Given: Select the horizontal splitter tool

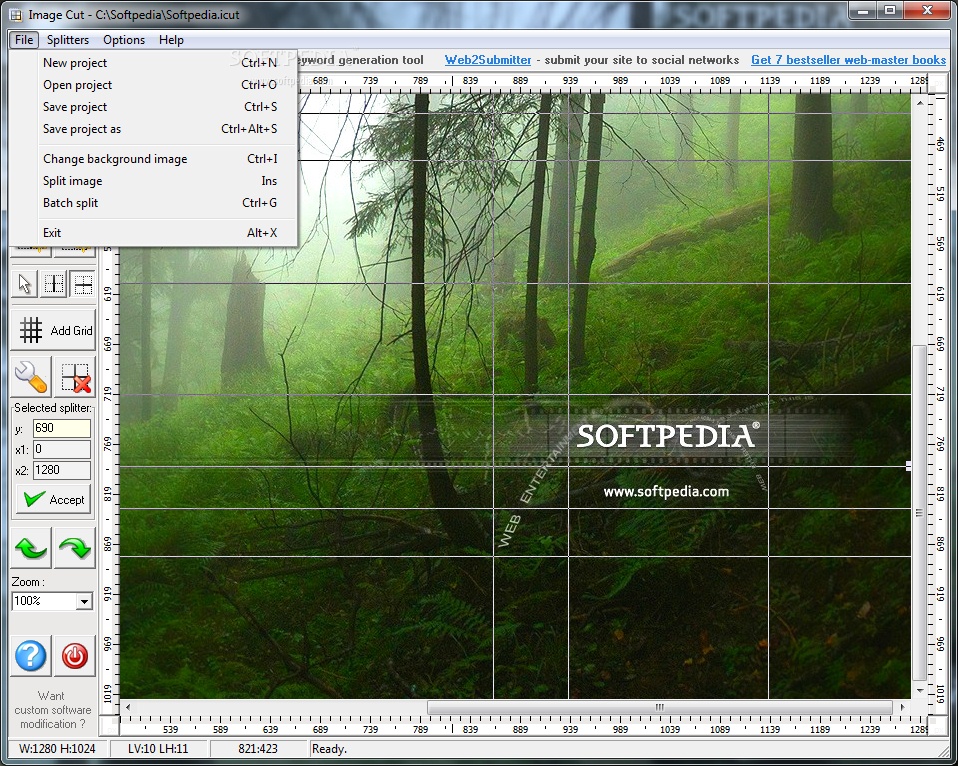Looking at the screenshot, I should [82, 285].
